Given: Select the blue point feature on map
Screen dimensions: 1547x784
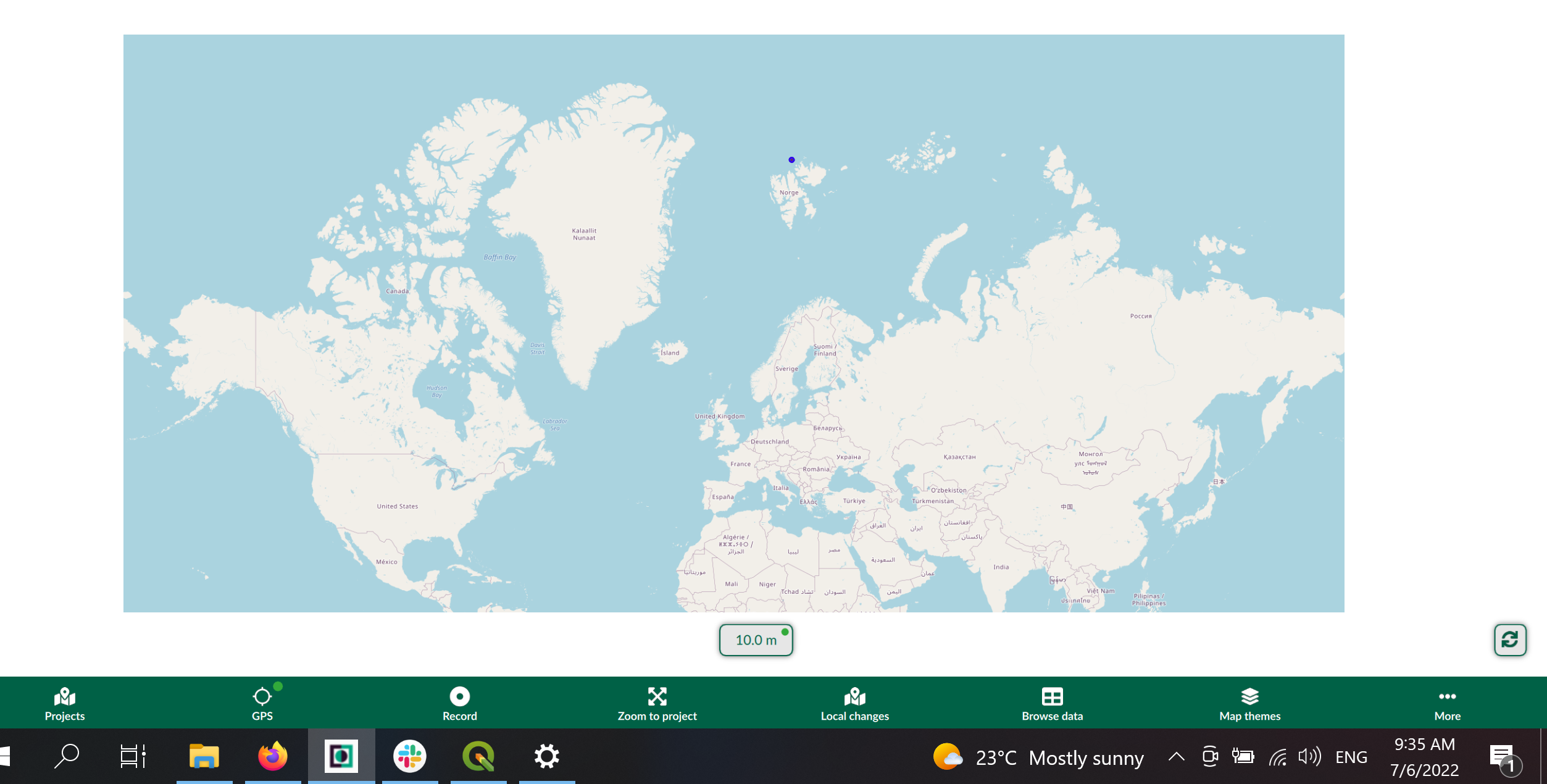Looking at the screenshot, I should [x=791, y=160].
